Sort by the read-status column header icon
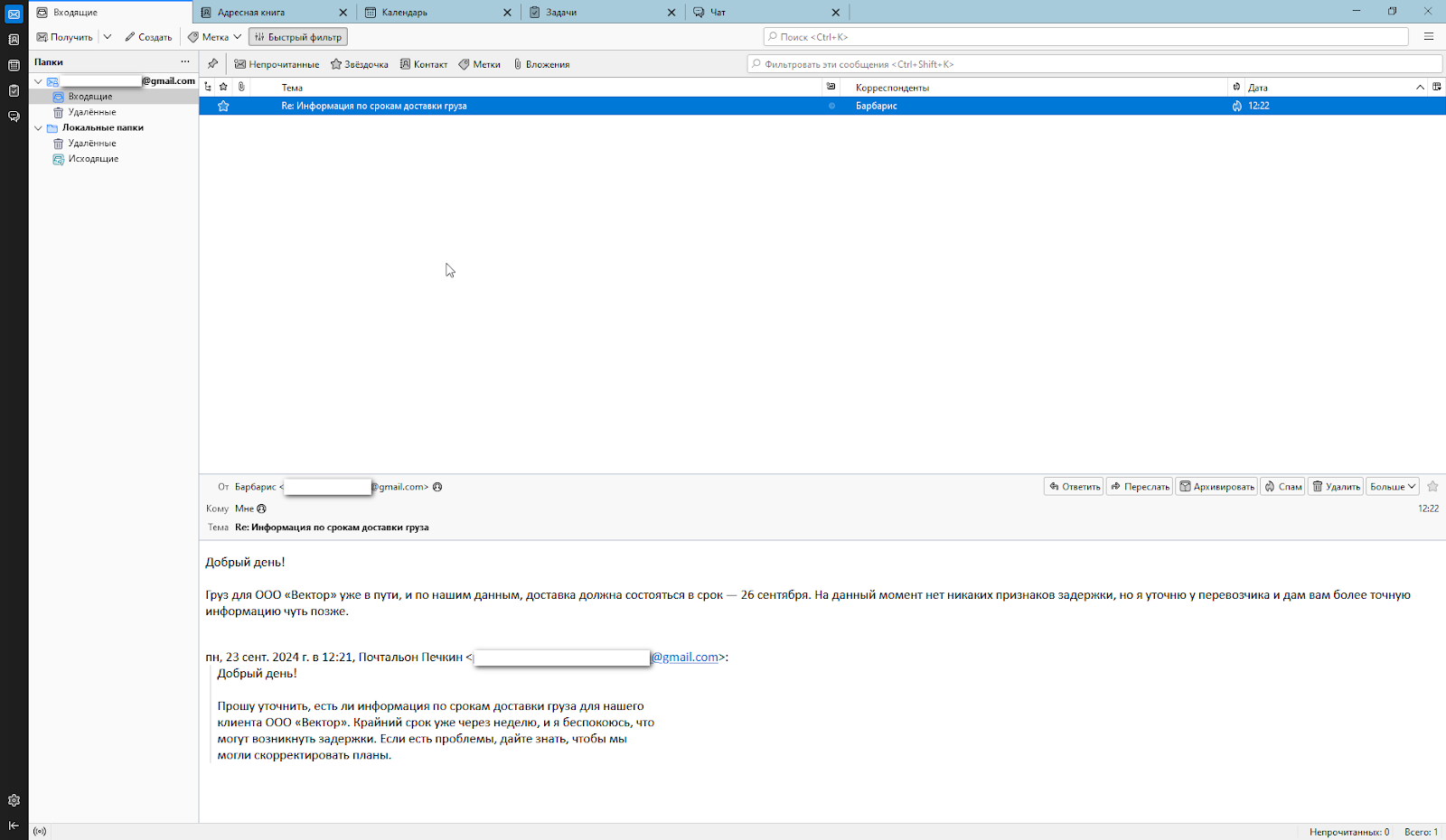Image resolution: width=1446 pixels, height=840 pixels. (831, 87)
